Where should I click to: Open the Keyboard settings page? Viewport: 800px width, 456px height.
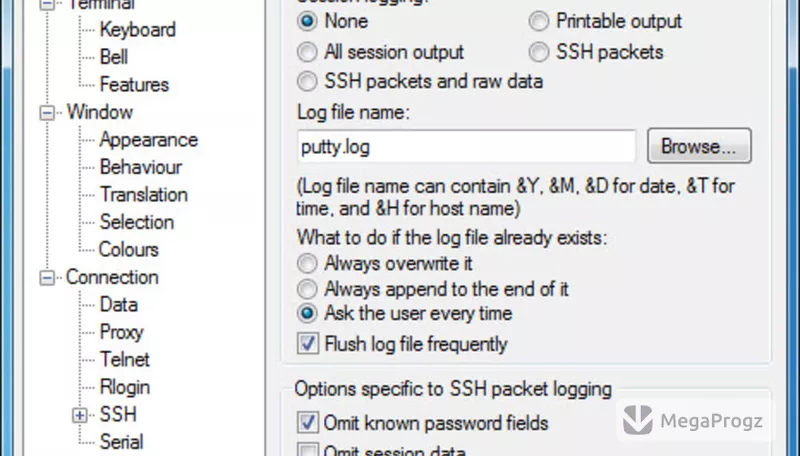click(x=138, y=30)
